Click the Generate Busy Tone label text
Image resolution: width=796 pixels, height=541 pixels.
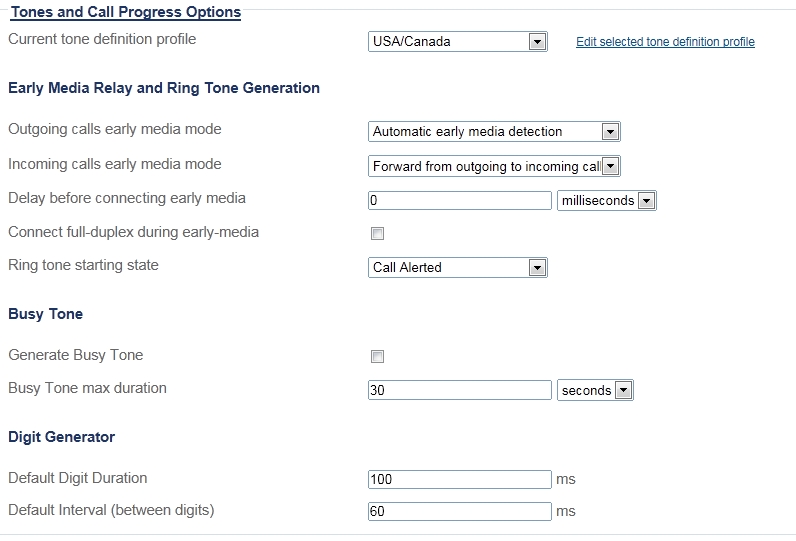(x=75, y=355)
